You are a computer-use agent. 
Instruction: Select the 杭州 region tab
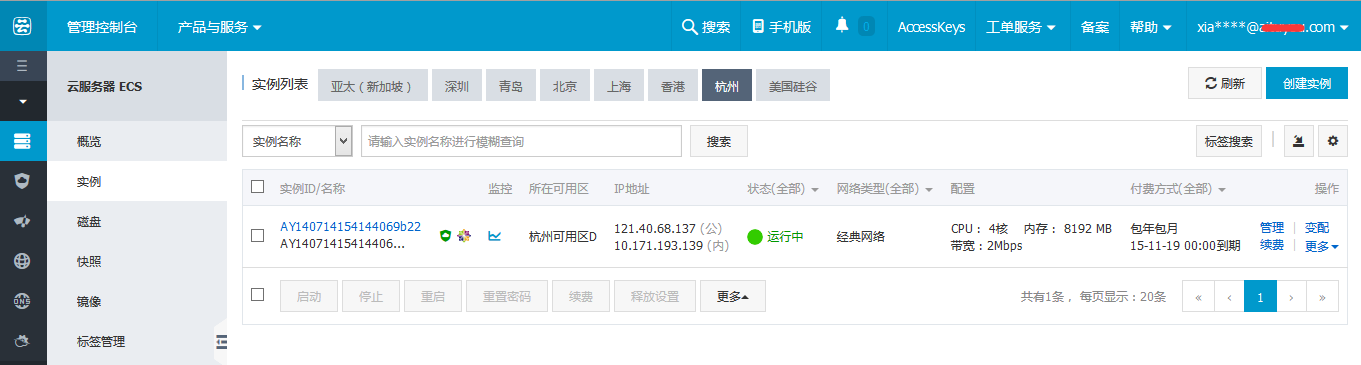pyautogui.click(x=727, y=86)
